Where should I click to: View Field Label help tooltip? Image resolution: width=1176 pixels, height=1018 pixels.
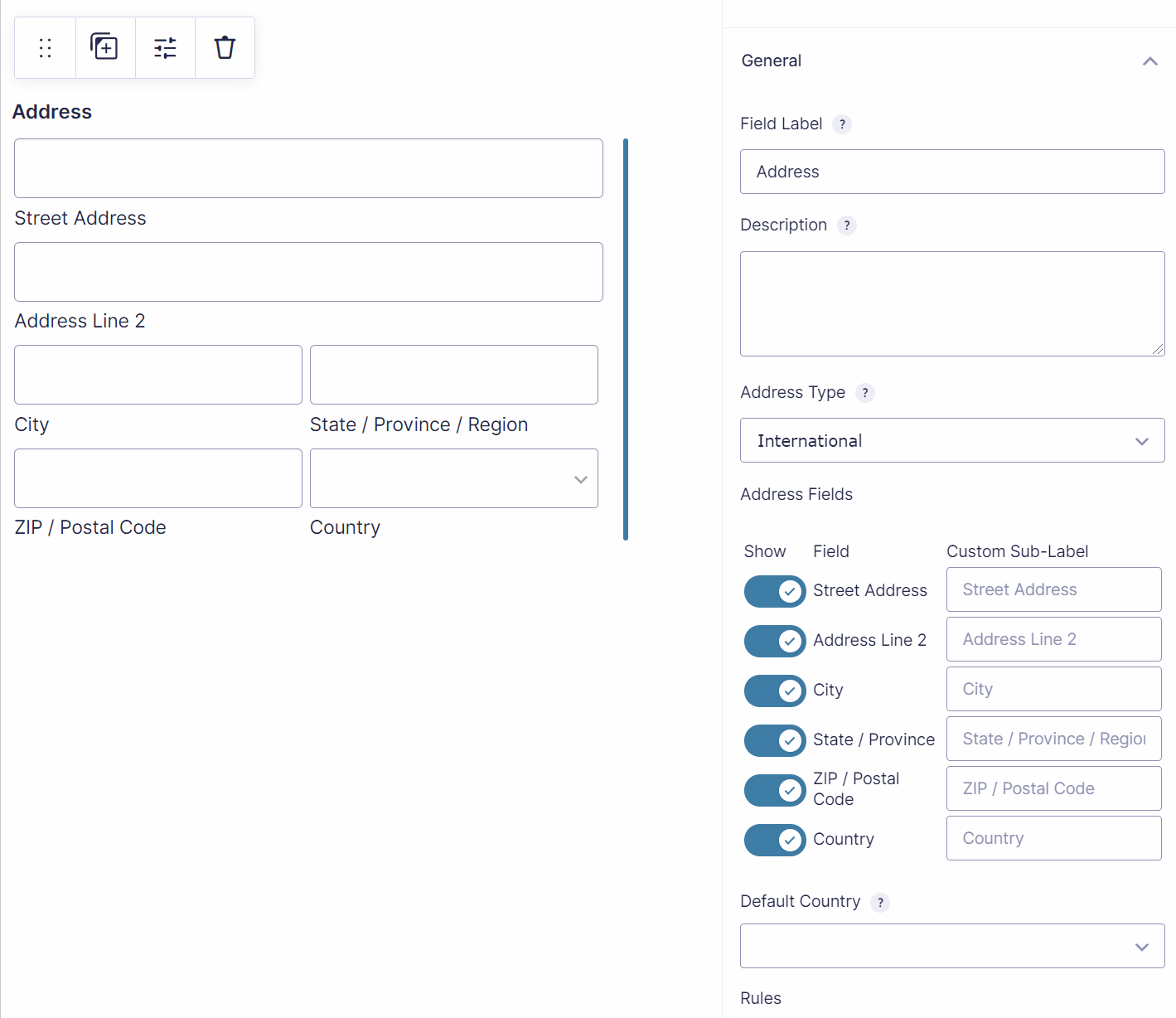coord(842,124)
